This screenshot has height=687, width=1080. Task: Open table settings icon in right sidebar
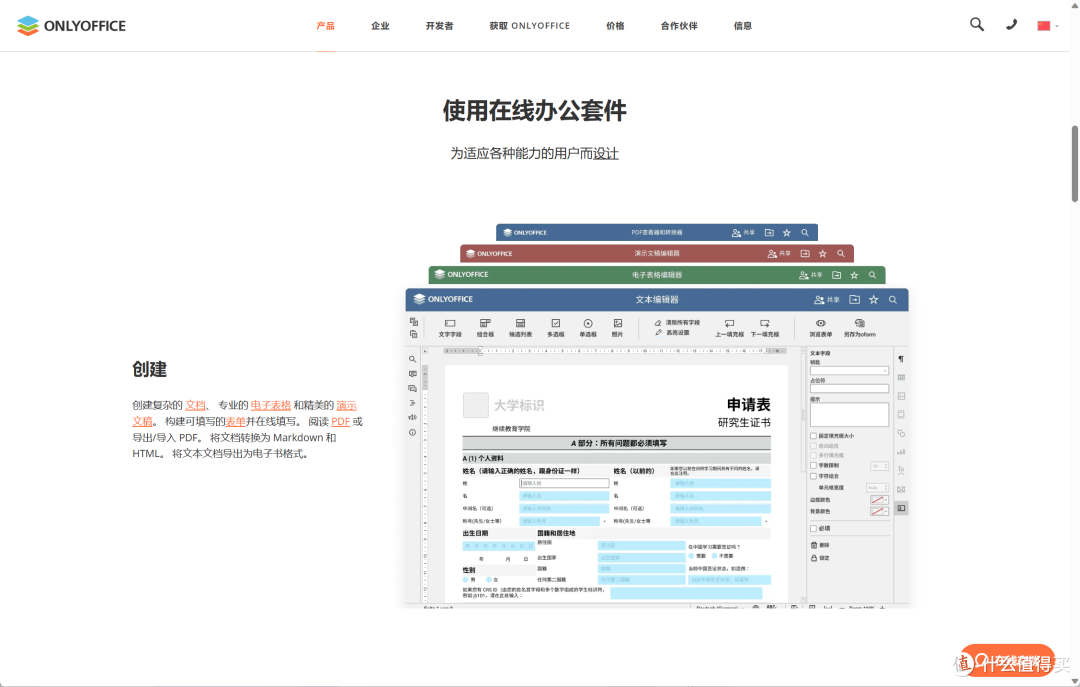click(x=901, y=378)
